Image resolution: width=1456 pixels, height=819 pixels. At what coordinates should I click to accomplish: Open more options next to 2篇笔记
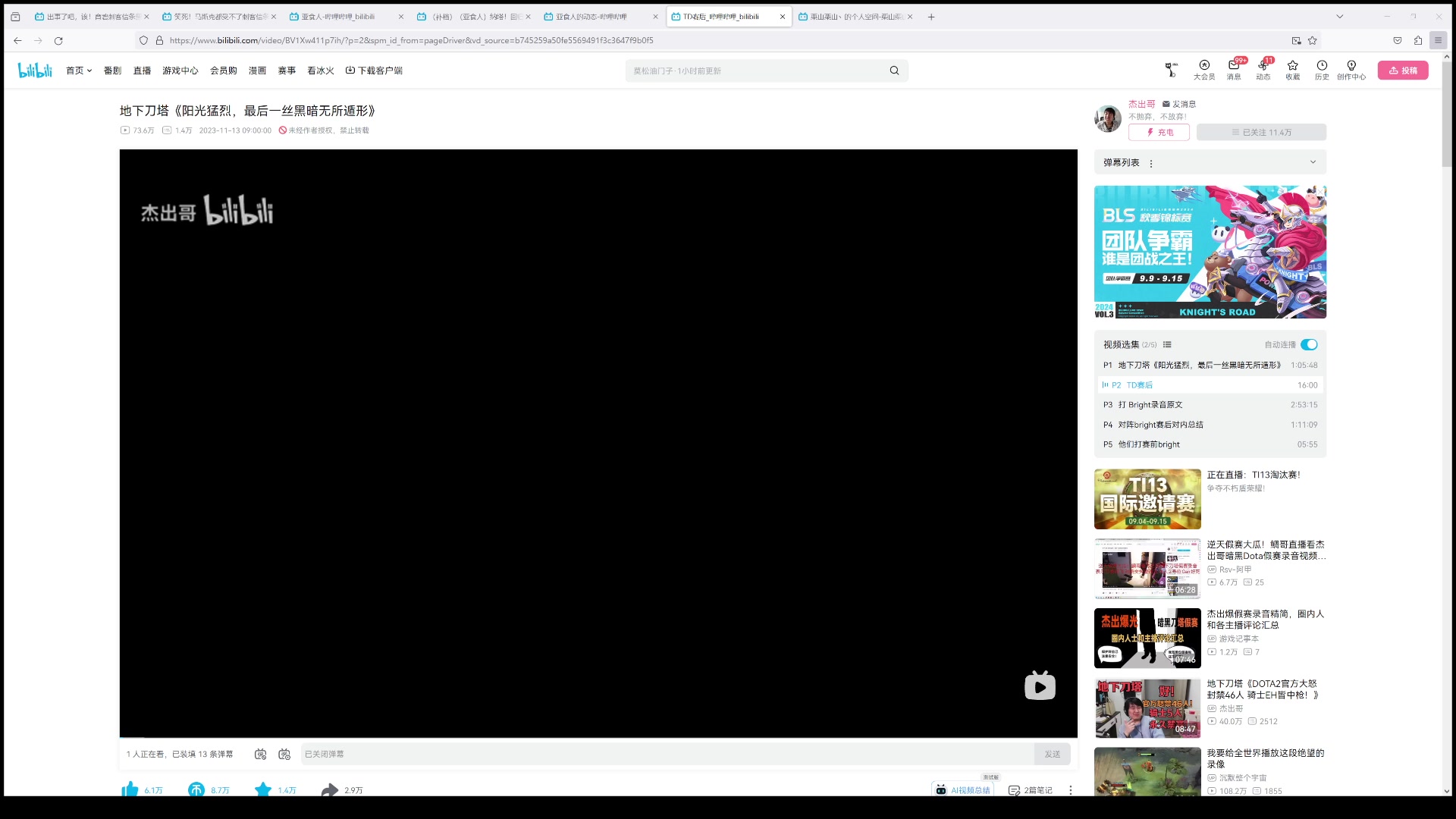tap(1070, 790)
